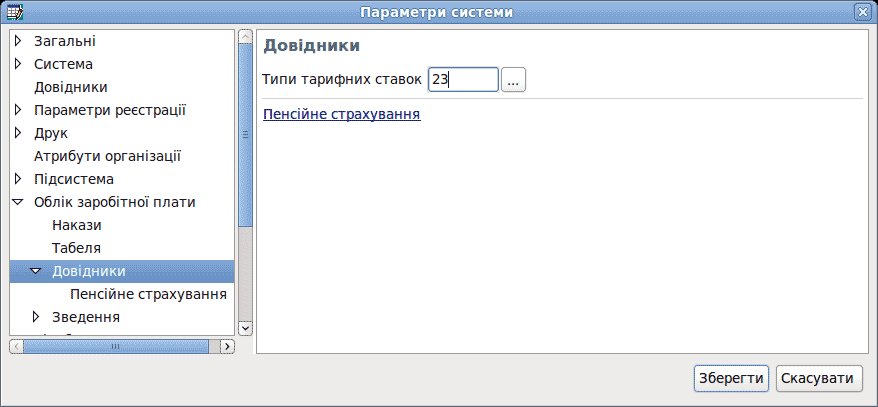Screen dimensions: 878x407
Task: Click the tree's vertical scrollbar thumb
Action: click(x=245, y=135)
